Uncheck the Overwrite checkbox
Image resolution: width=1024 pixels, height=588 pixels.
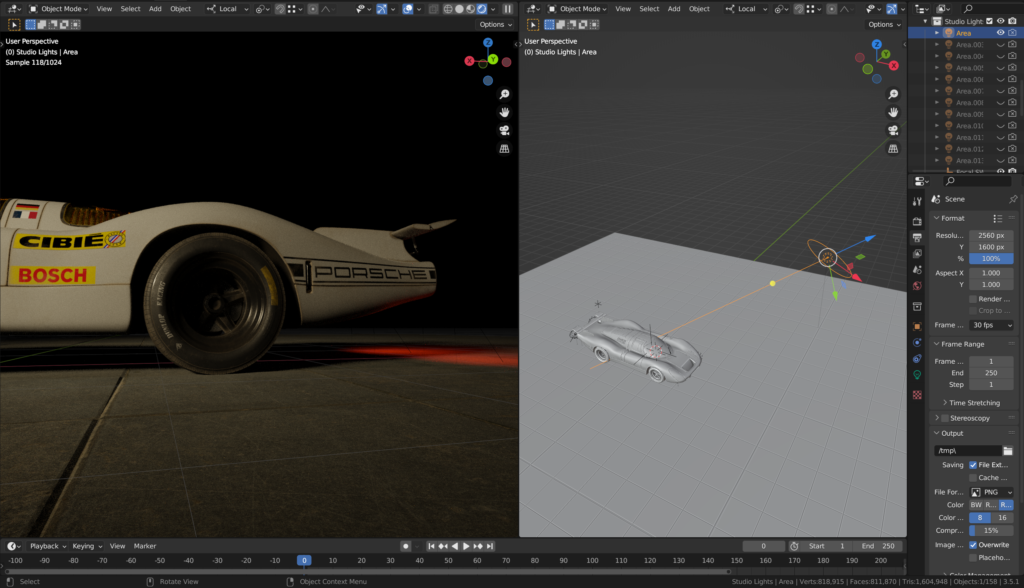973,545
